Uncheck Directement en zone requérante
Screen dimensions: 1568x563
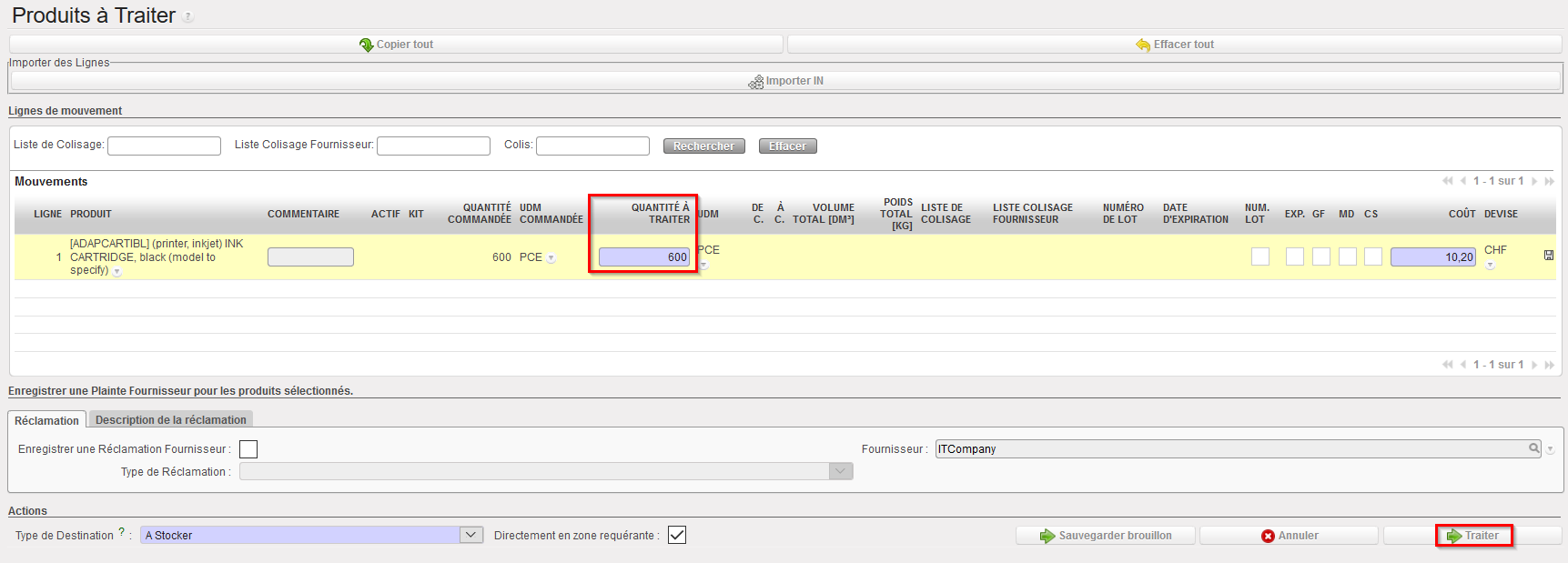(x=677, y=535)
